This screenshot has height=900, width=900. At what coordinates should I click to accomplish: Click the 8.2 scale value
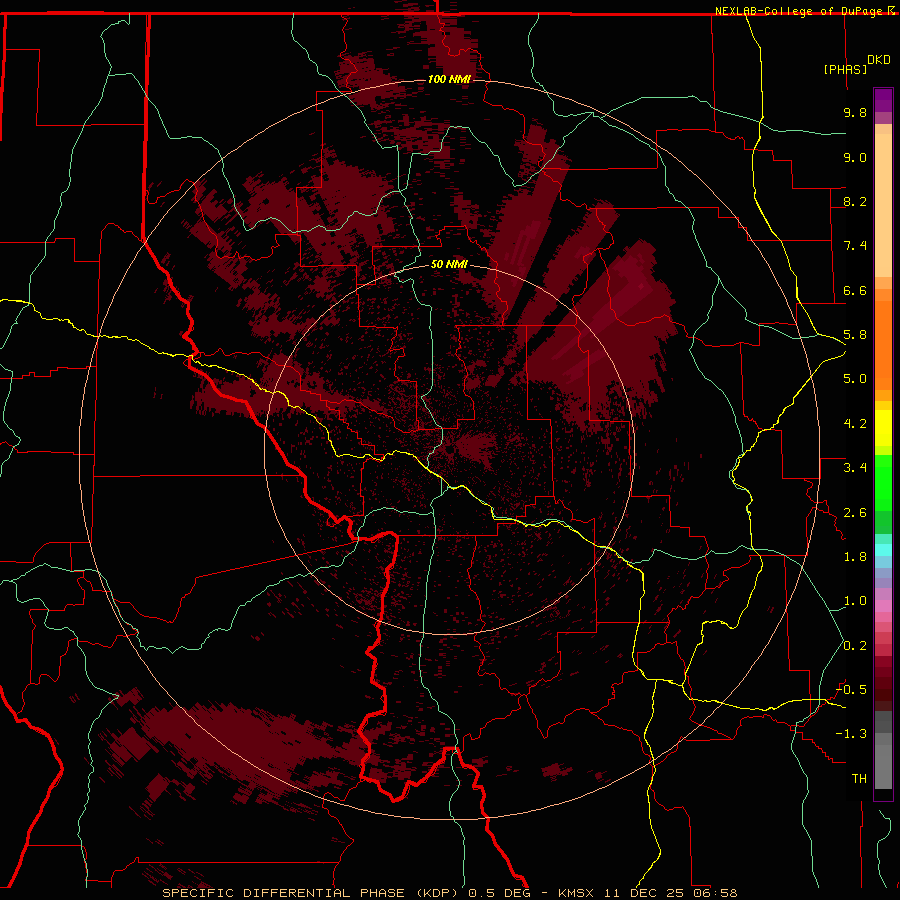tap(855, 201)
